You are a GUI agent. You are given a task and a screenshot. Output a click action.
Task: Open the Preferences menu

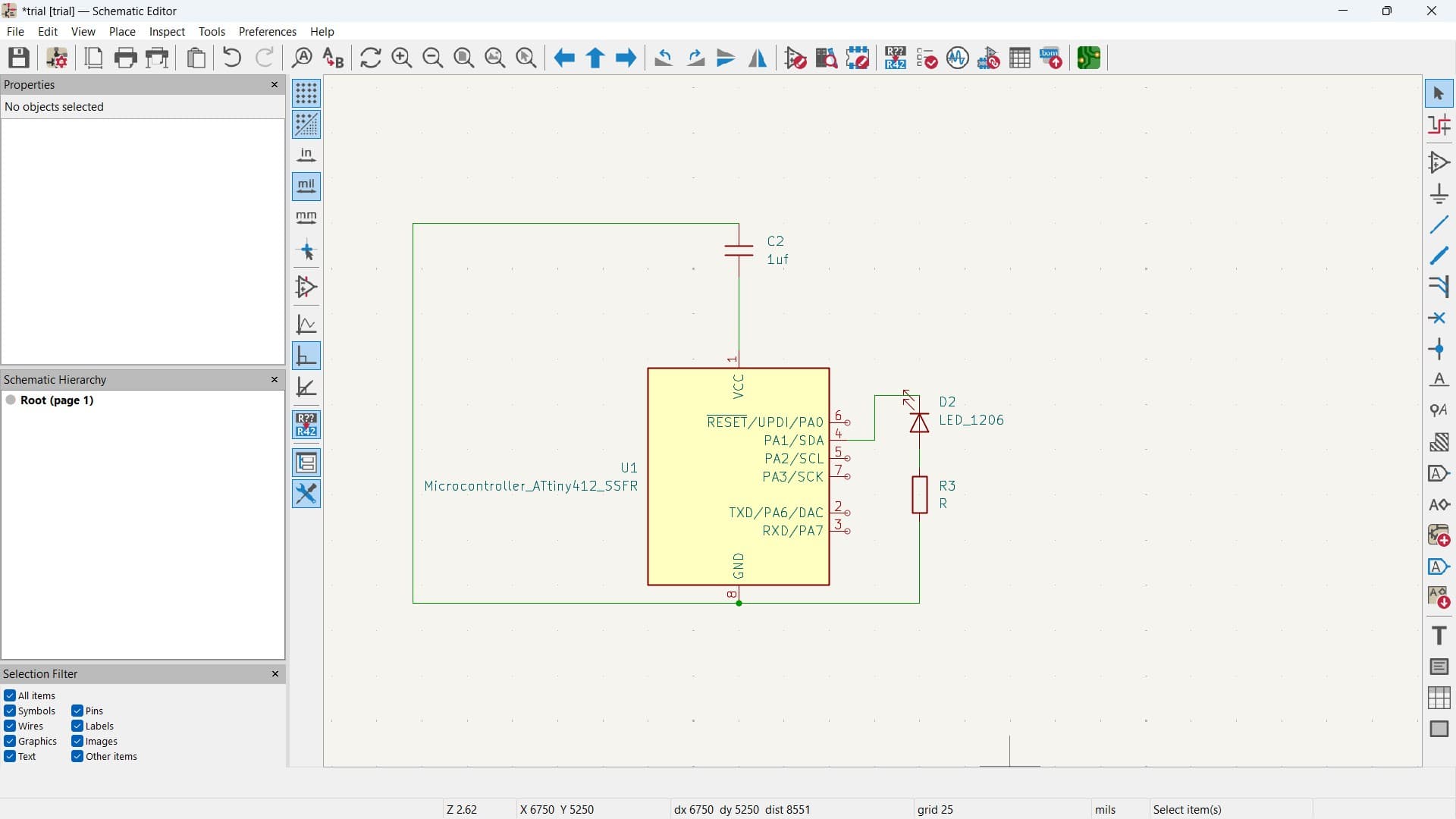[267, 32]
